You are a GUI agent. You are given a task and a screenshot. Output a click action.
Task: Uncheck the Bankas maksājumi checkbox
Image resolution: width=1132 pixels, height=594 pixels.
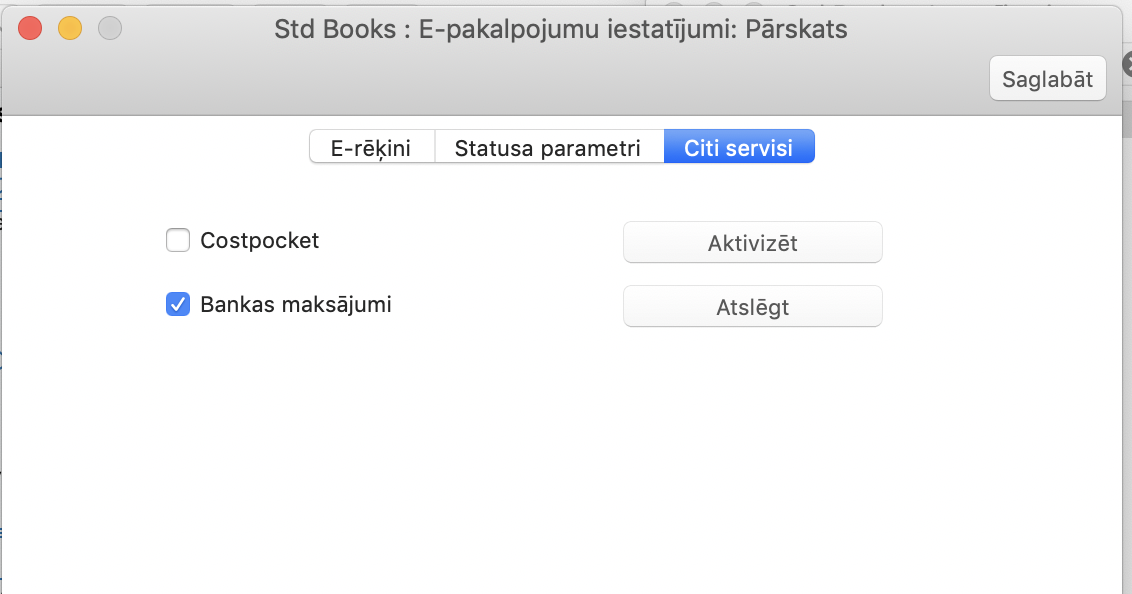[x=178, y=305]
